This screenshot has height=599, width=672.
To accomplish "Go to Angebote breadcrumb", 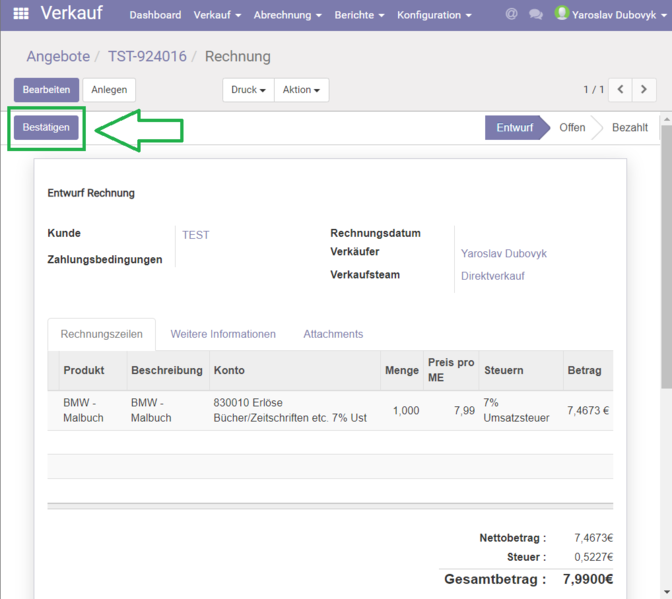I will pyautogui.click(x=58, y=56).
